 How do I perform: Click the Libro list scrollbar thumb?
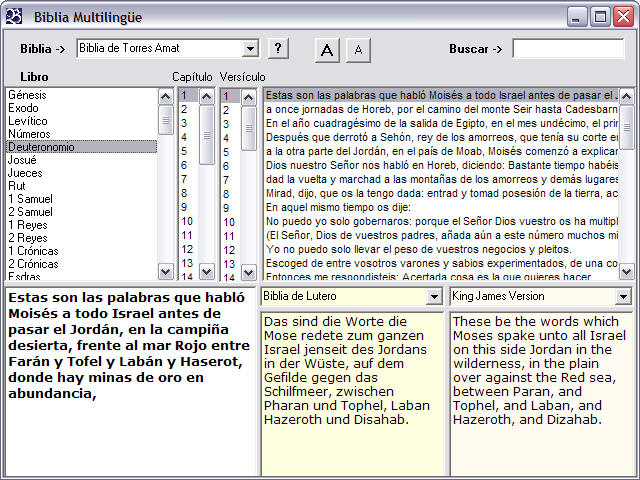click(166, 120)
